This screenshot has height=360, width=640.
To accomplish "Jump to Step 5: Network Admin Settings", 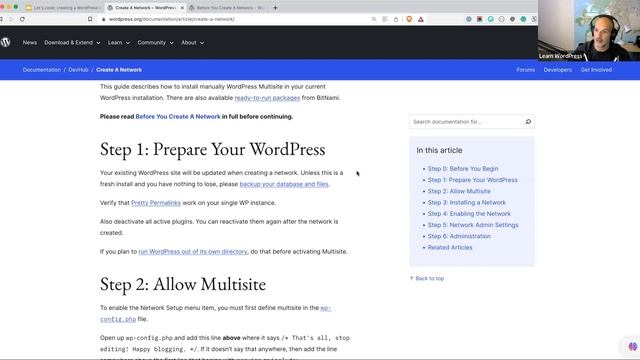I will coord(473,225).
